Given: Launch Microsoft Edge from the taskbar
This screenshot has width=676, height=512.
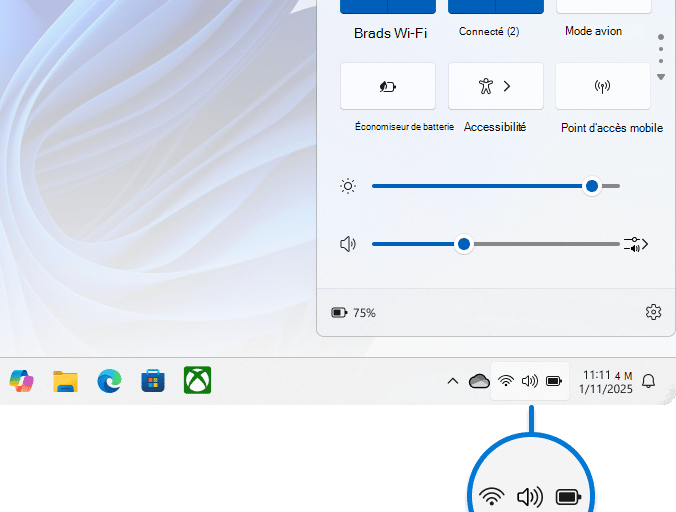Looking at the screenshot, I should coord(110,381).
